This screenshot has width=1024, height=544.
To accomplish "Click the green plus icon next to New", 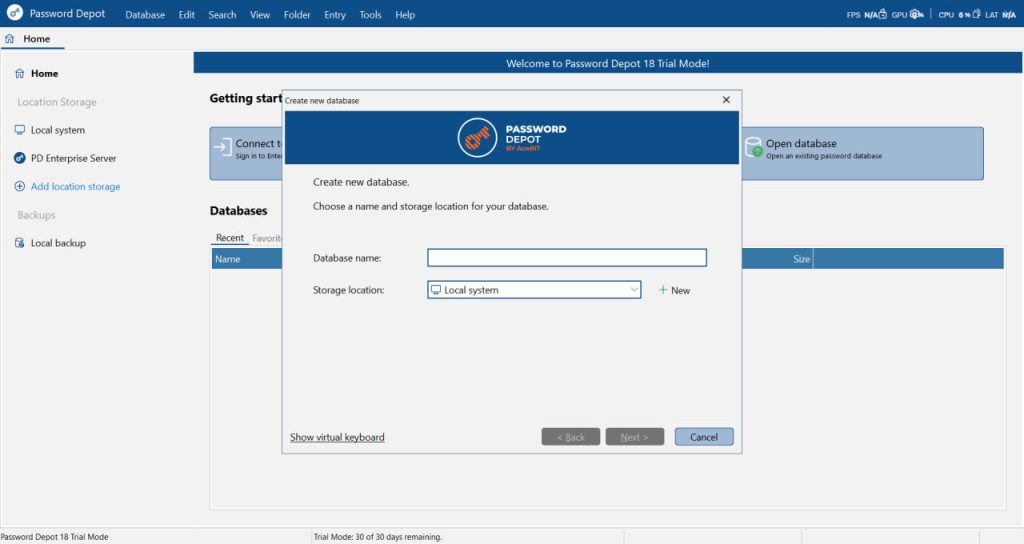I will [x=663, y=290].
